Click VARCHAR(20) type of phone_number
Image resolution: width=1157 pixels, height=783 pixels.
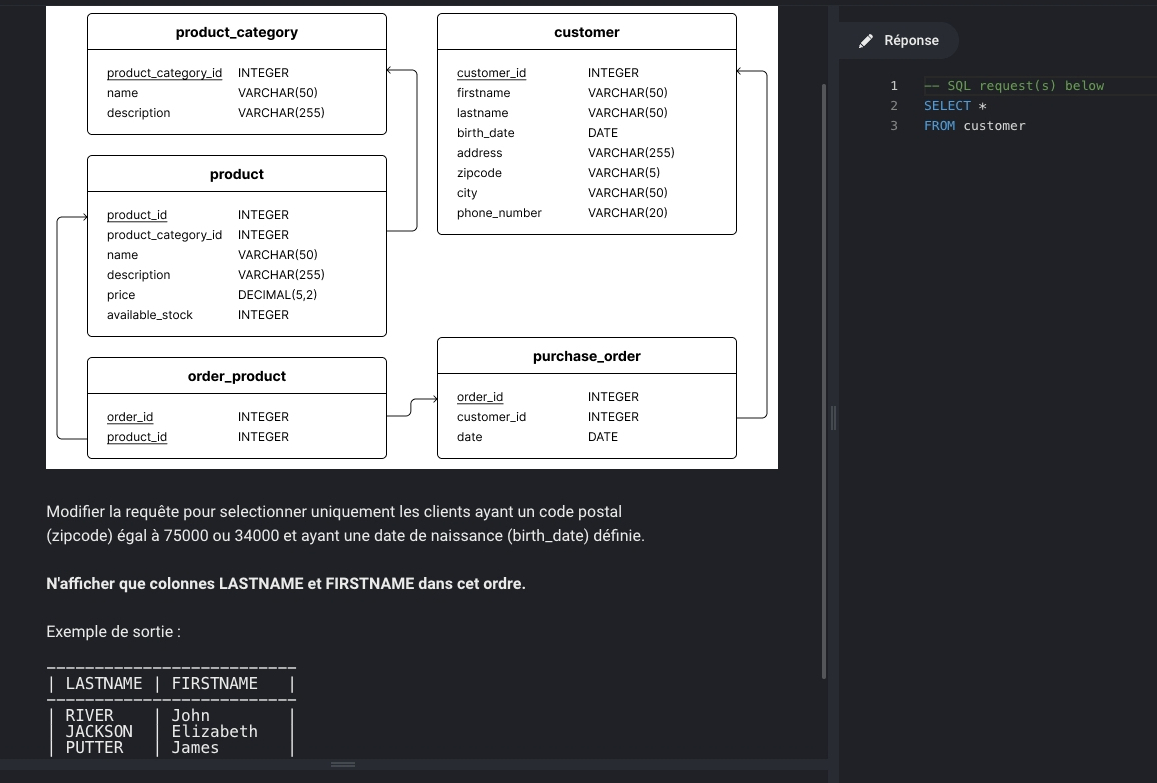click(x=627, y=213)
